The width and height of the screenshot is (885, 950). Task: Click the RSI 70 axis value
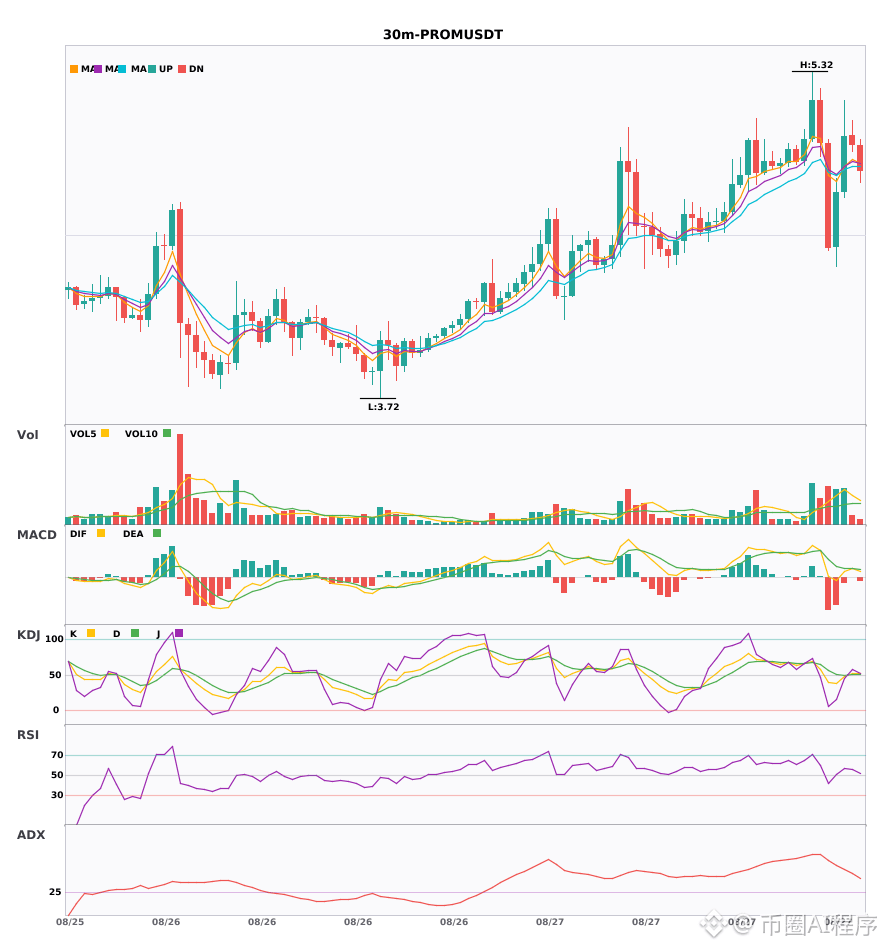(57, 755)
